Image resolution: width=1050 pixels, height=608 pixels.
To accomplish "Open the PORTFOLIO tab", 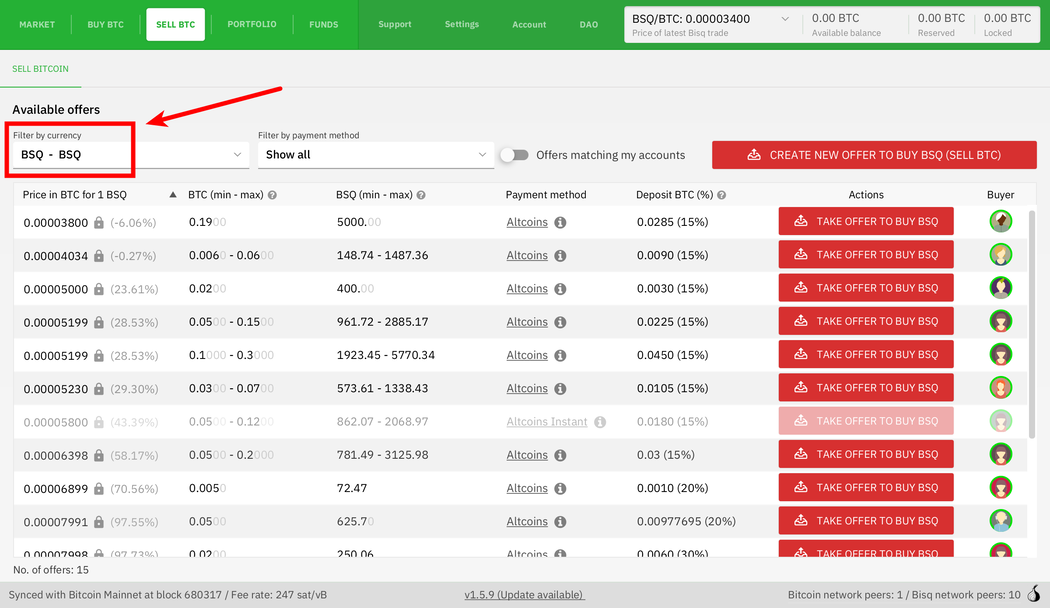I will 251,24.
